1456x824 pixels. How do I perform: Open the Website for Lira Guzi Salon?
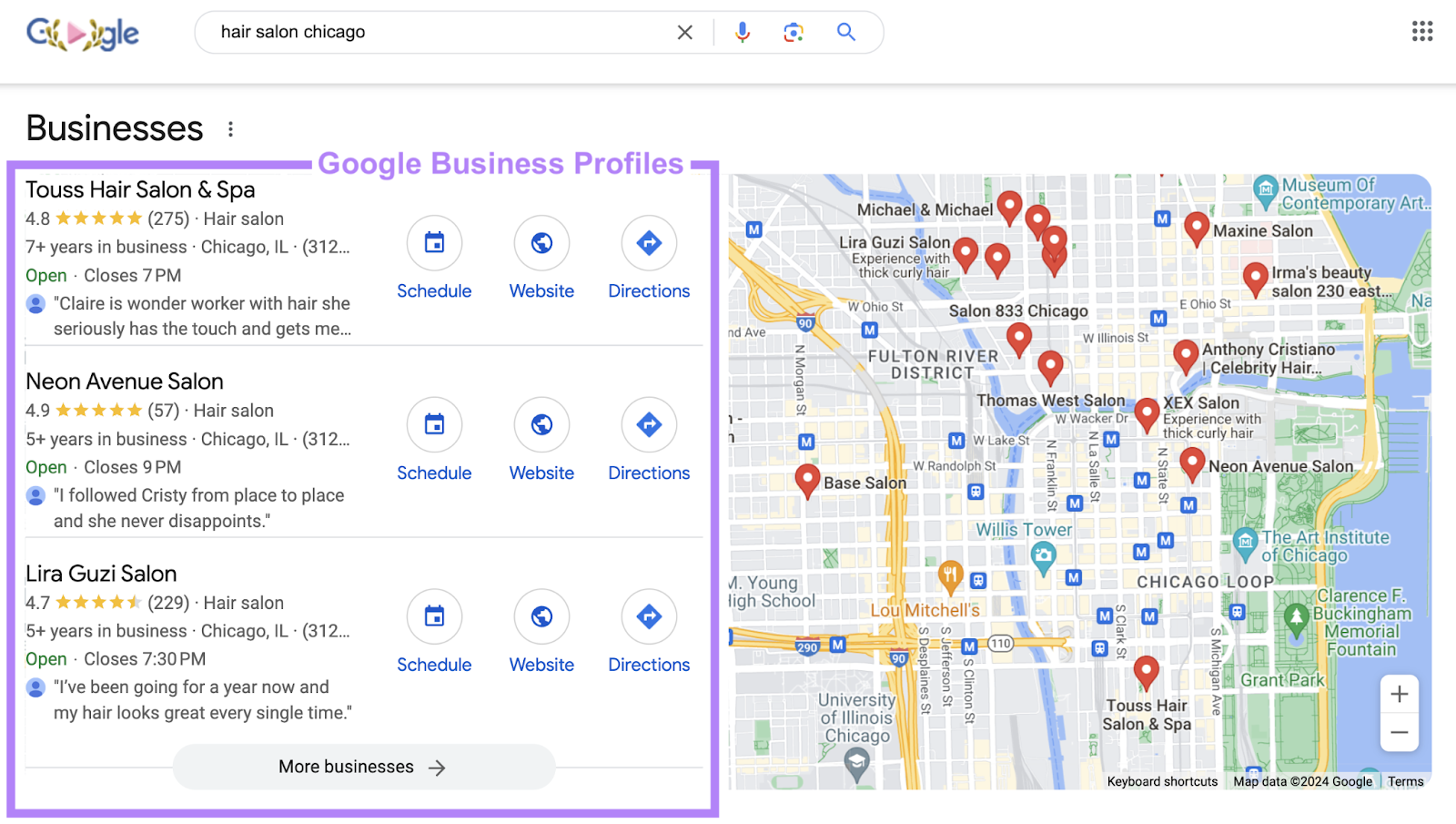coord(541,616)
